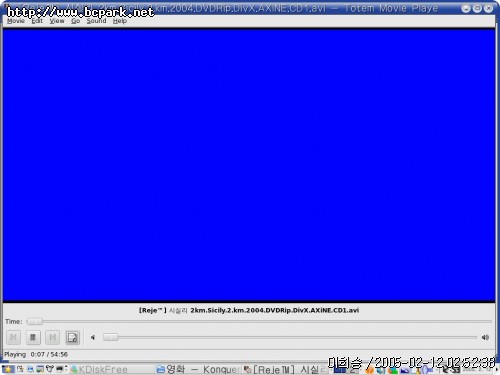Screen dimensions: 500x375
Task: Click the volume slider handle
Action: coord(110,337)
